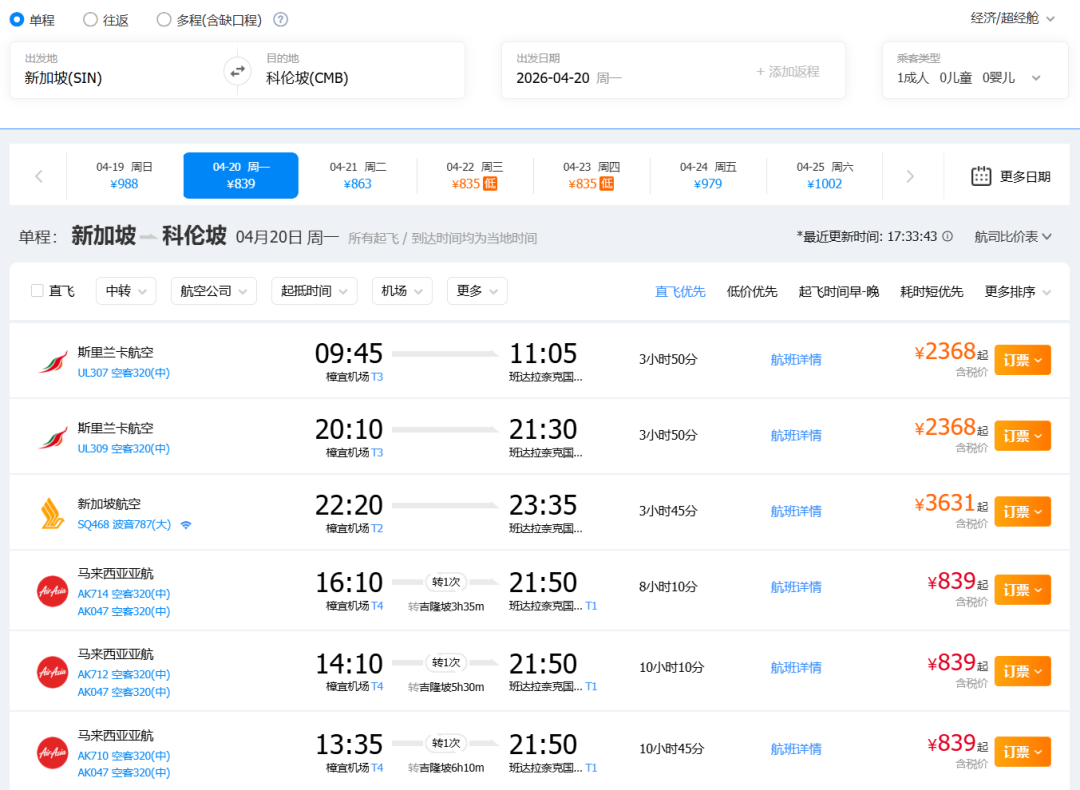Open 航班详情 for the SQ468 flight
This screenshot has height=790, width=1080.
click(x=796, y=511)
